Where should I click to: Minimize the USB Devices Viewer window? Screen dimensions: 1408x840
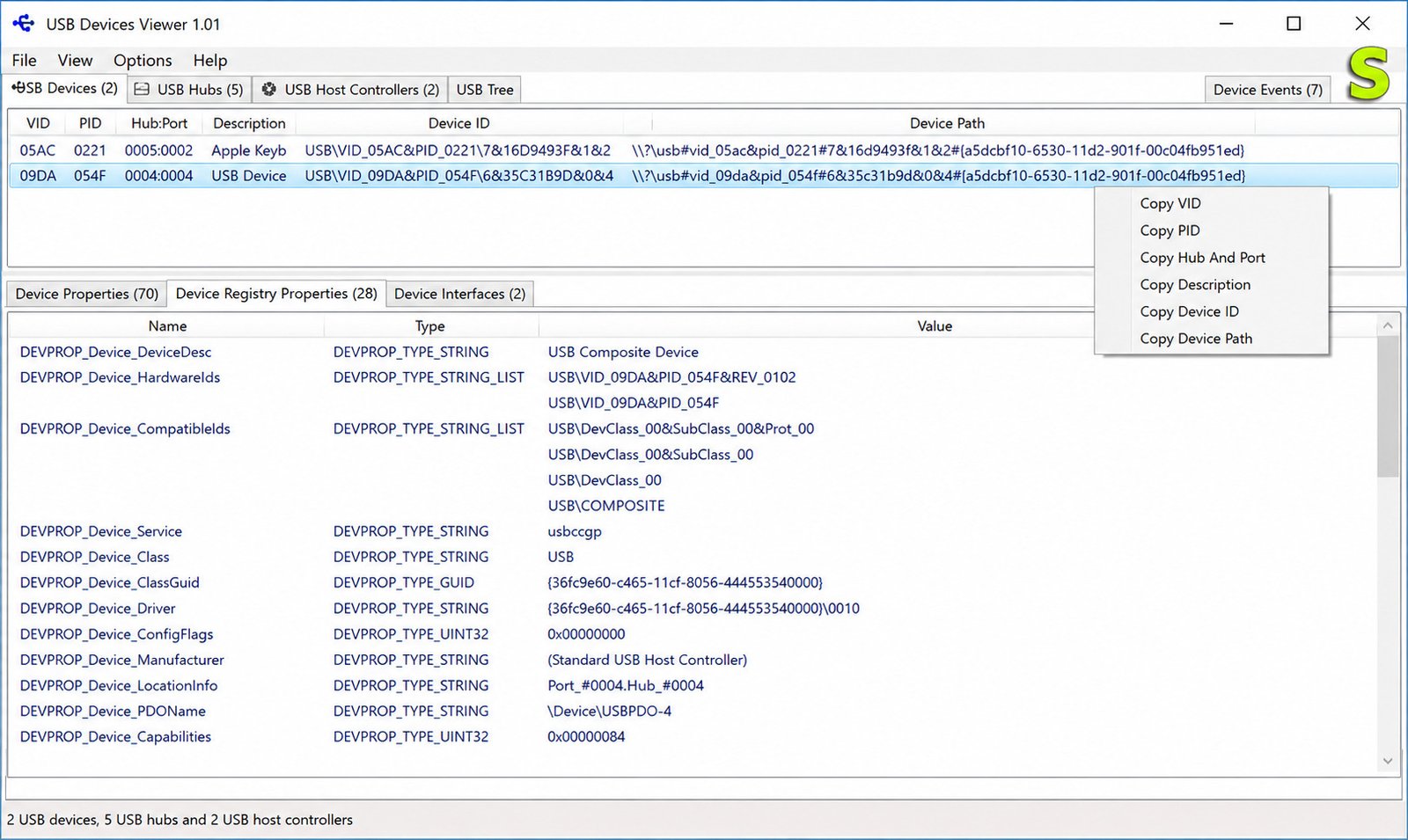click(x=1227, y=24)
